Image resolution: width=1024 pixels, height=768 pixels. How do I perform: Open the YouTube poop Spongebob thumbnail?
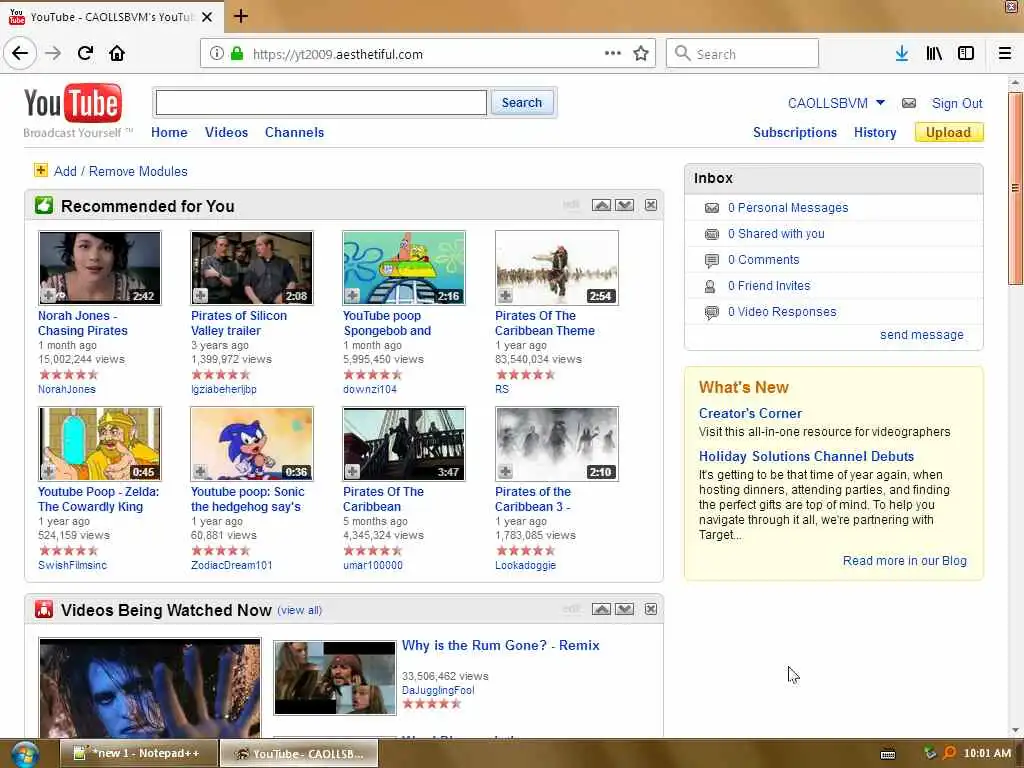click(404, 268)
